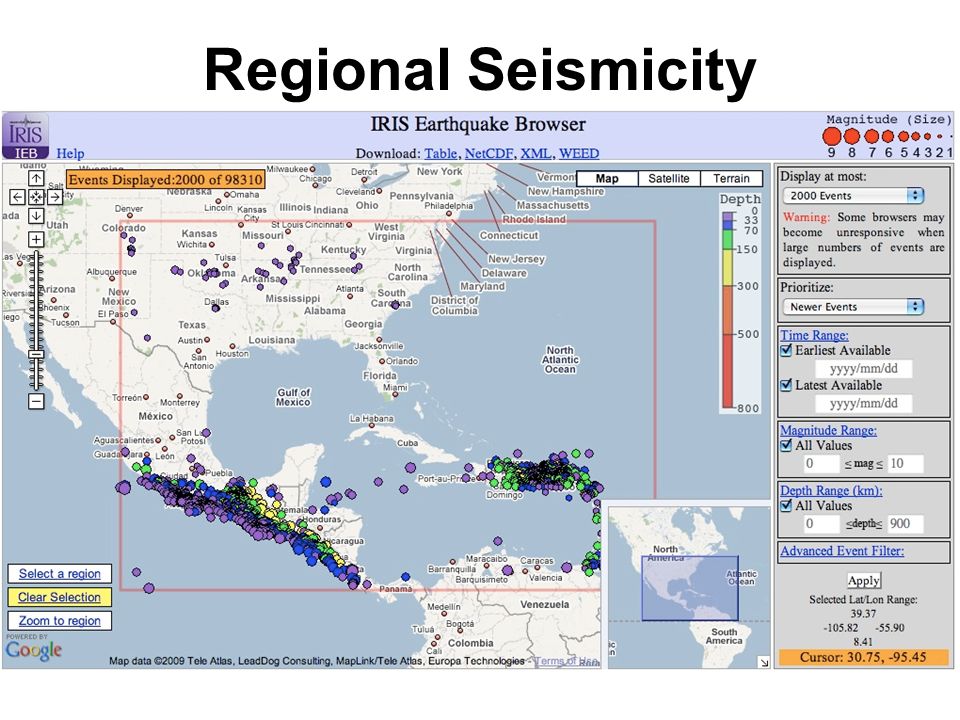Click the depth color scale bar
The height and width of the screenshot is (720, 960).
[x=728, y=310]
